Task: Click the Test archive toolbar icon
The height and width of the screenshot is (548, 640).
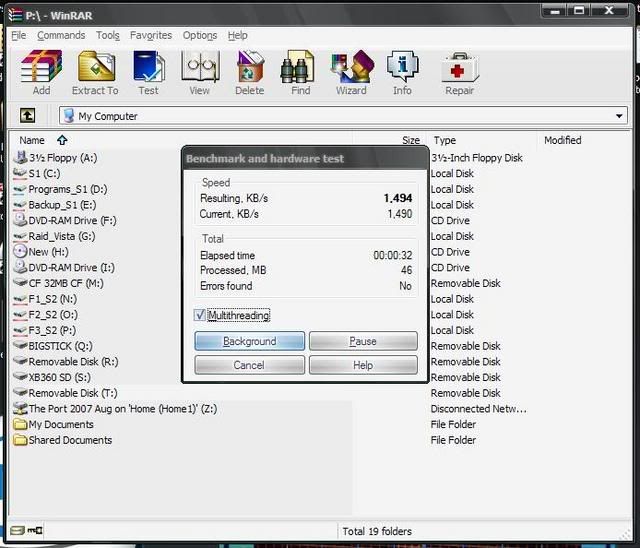Action: [149, 66]
